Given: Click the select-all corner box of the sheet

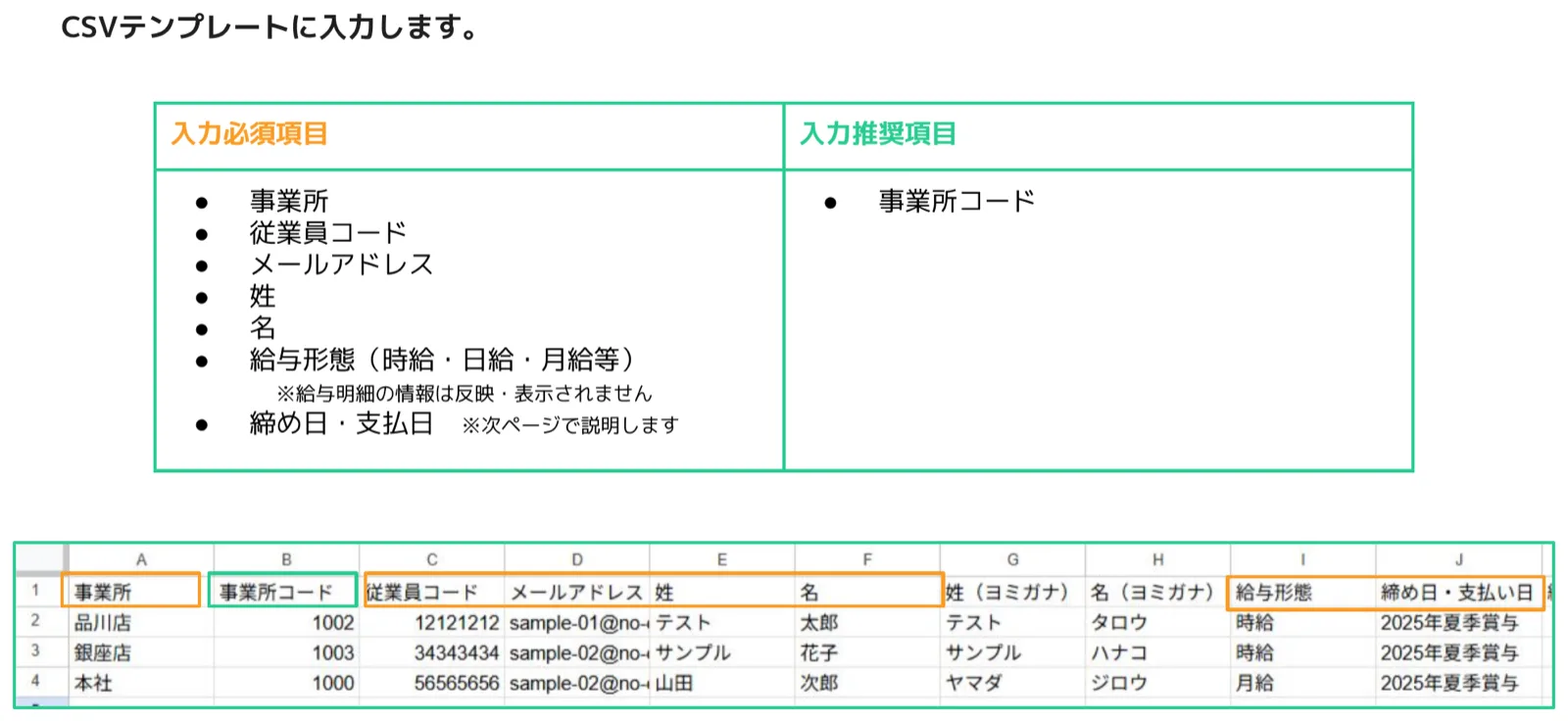Looking at the screenshot, I should coord(42,559).
